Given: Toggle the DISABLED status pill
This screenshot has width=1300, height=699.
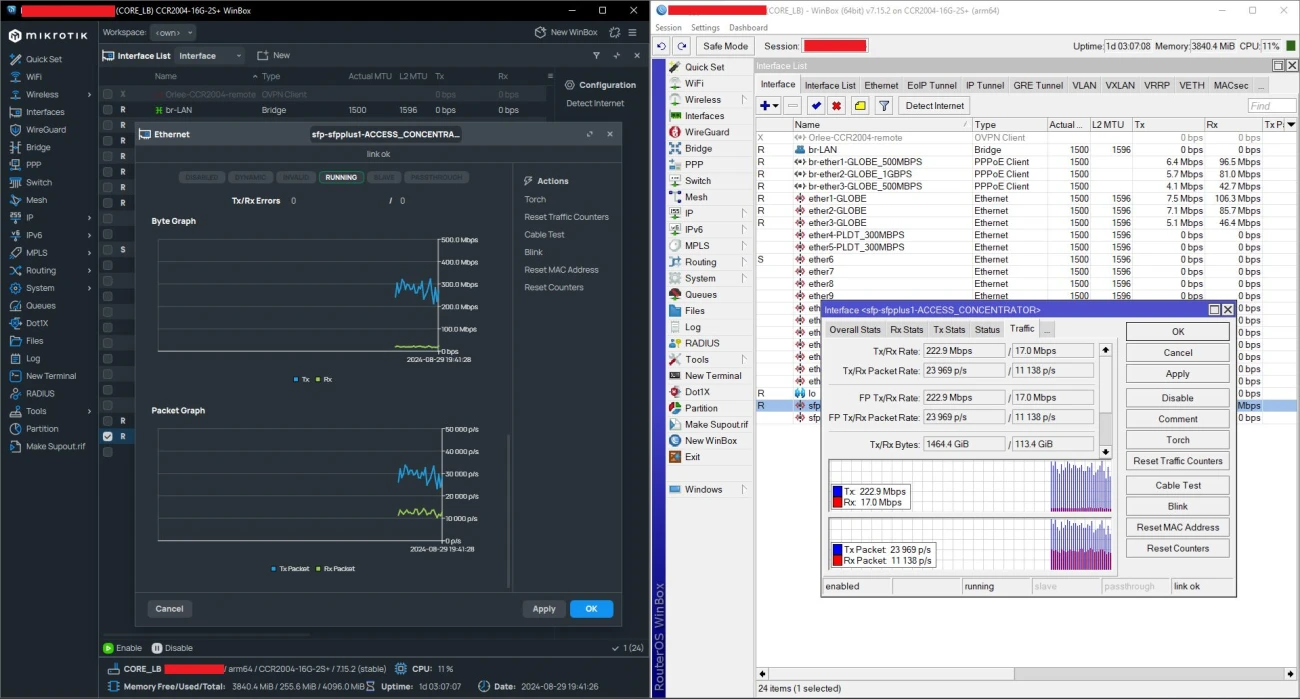Looking at the screenshot, I should (x=202, y=177).
